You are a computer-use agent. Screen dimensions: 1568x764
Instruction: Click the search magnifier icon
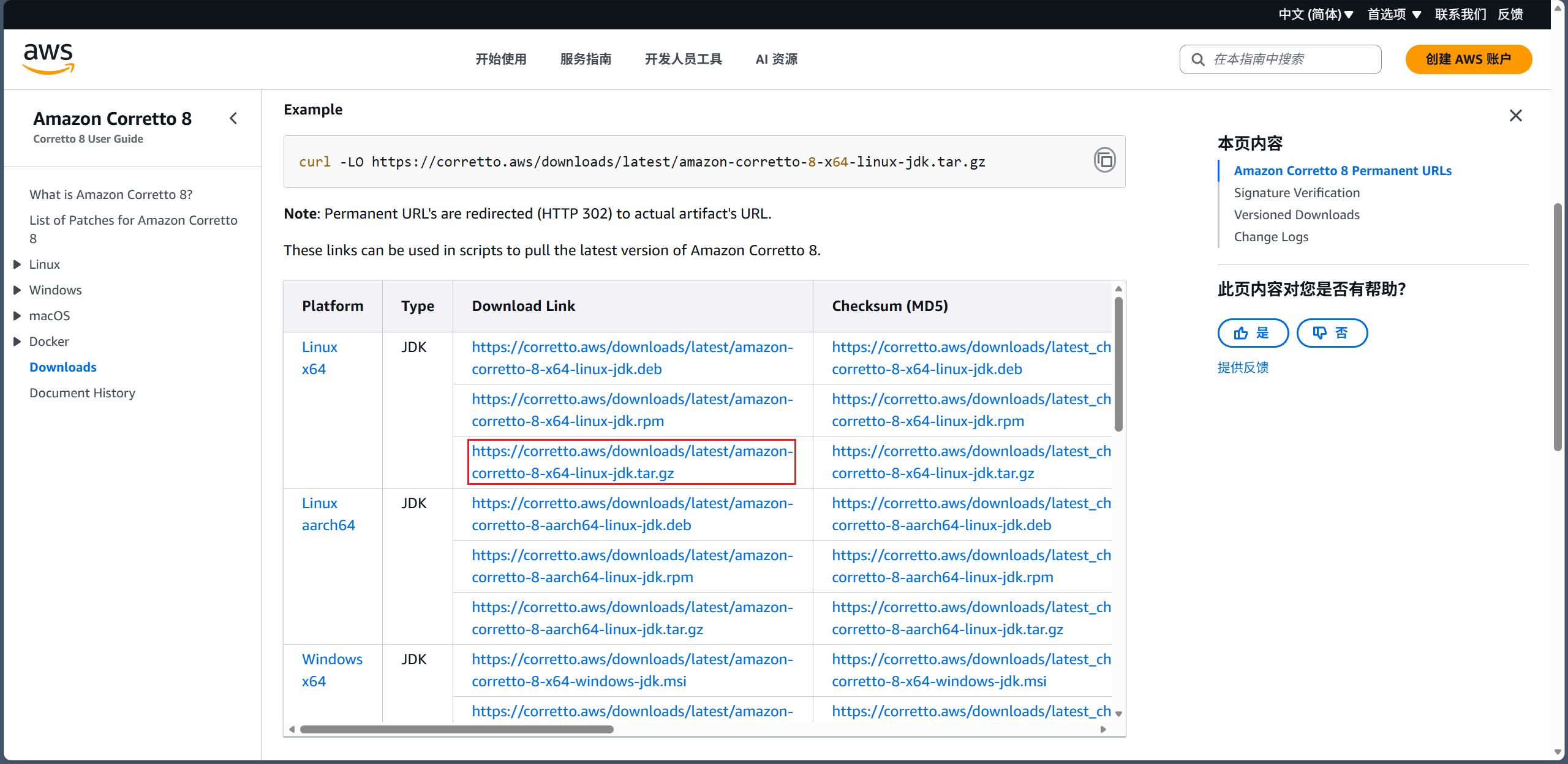[1197, 59]
